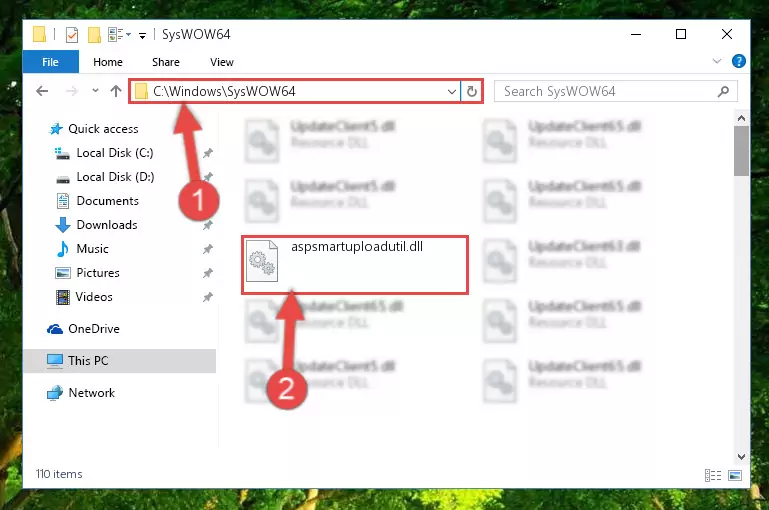Open the Share ribbon tab

coord(166,62)
